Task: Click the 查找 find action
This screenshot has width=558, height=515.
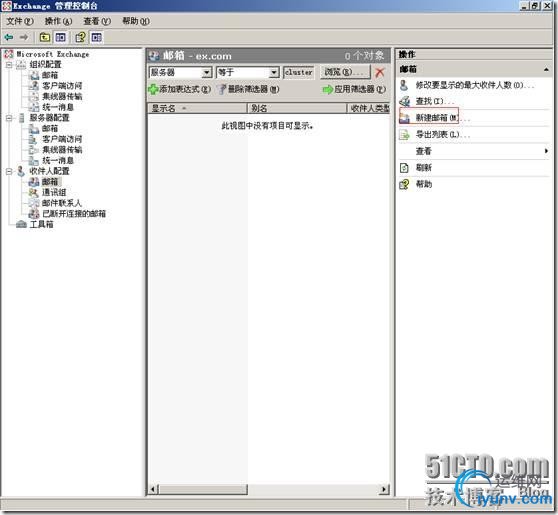Action: tap(434, 101)
